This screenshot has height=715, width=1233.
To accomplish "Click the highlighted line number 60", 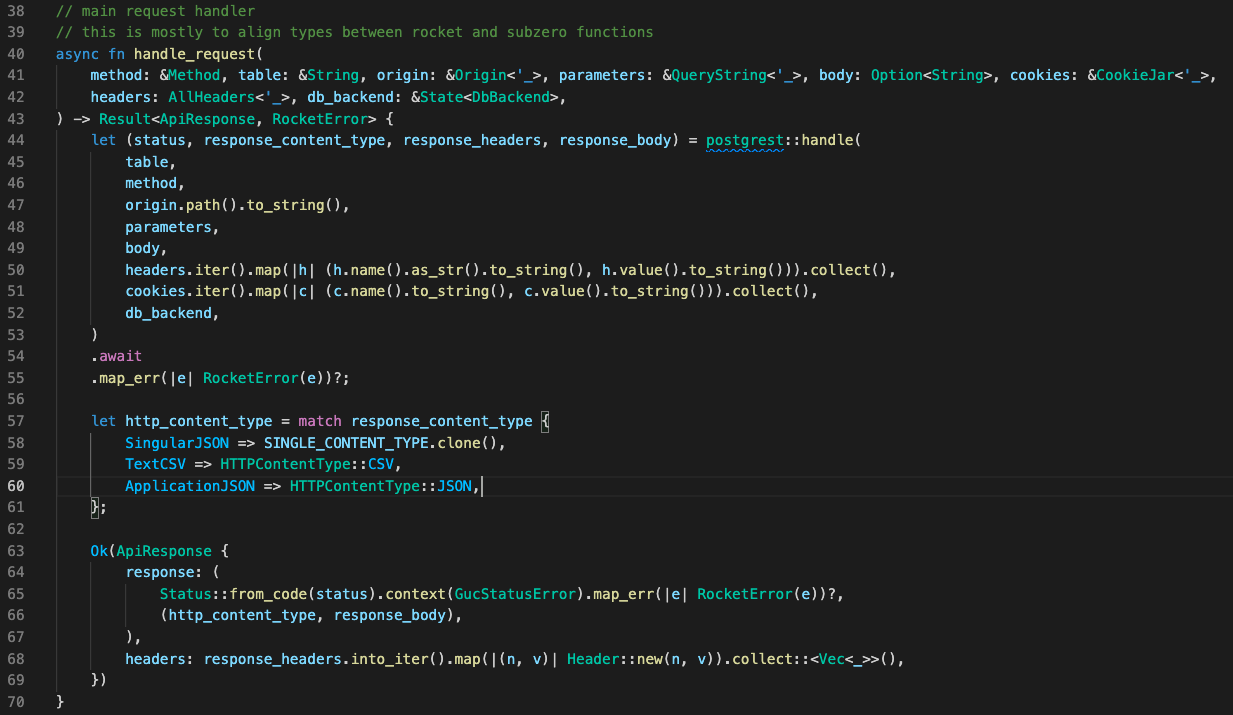I will 15,486.
